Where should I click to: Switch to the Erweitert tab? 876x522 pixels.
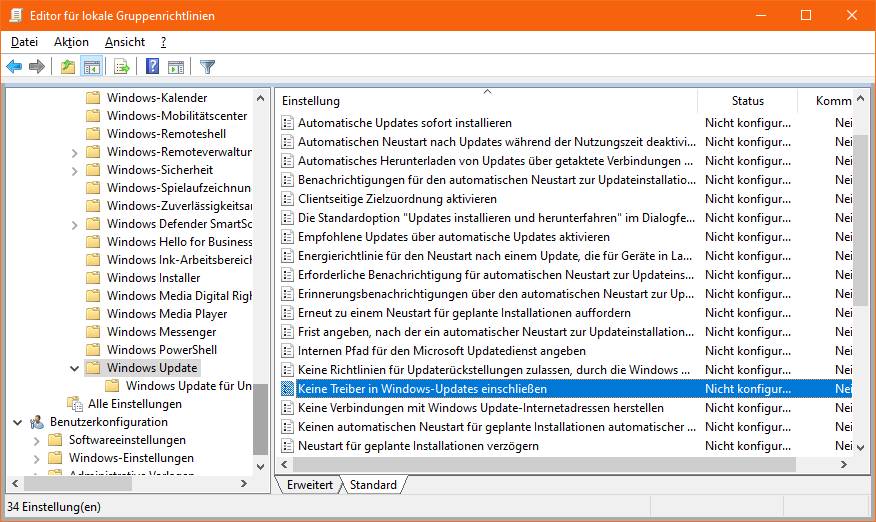(310, 485)
